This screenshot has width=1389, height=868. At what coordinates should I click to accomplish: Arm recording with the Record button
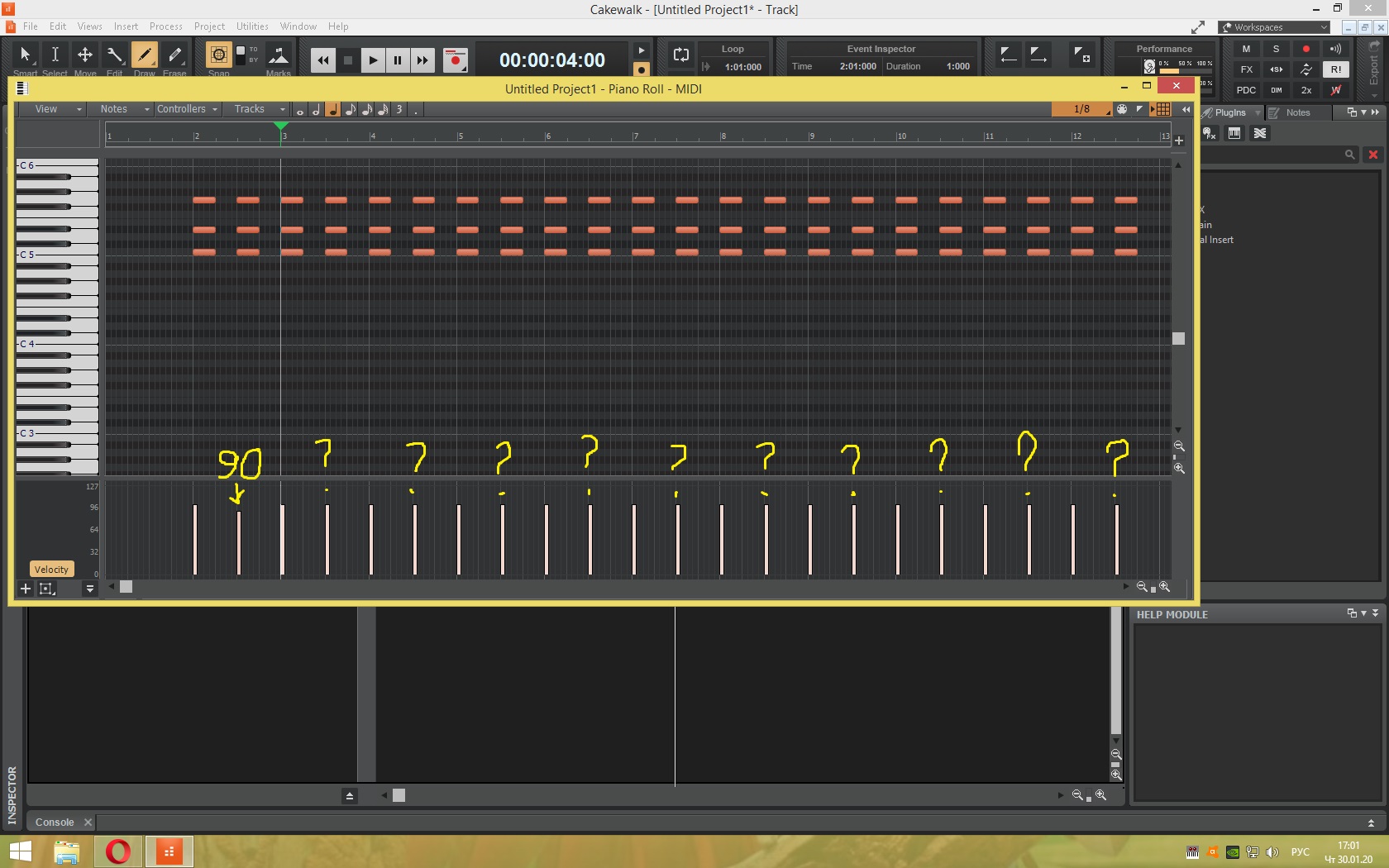[x=455, y=60]
